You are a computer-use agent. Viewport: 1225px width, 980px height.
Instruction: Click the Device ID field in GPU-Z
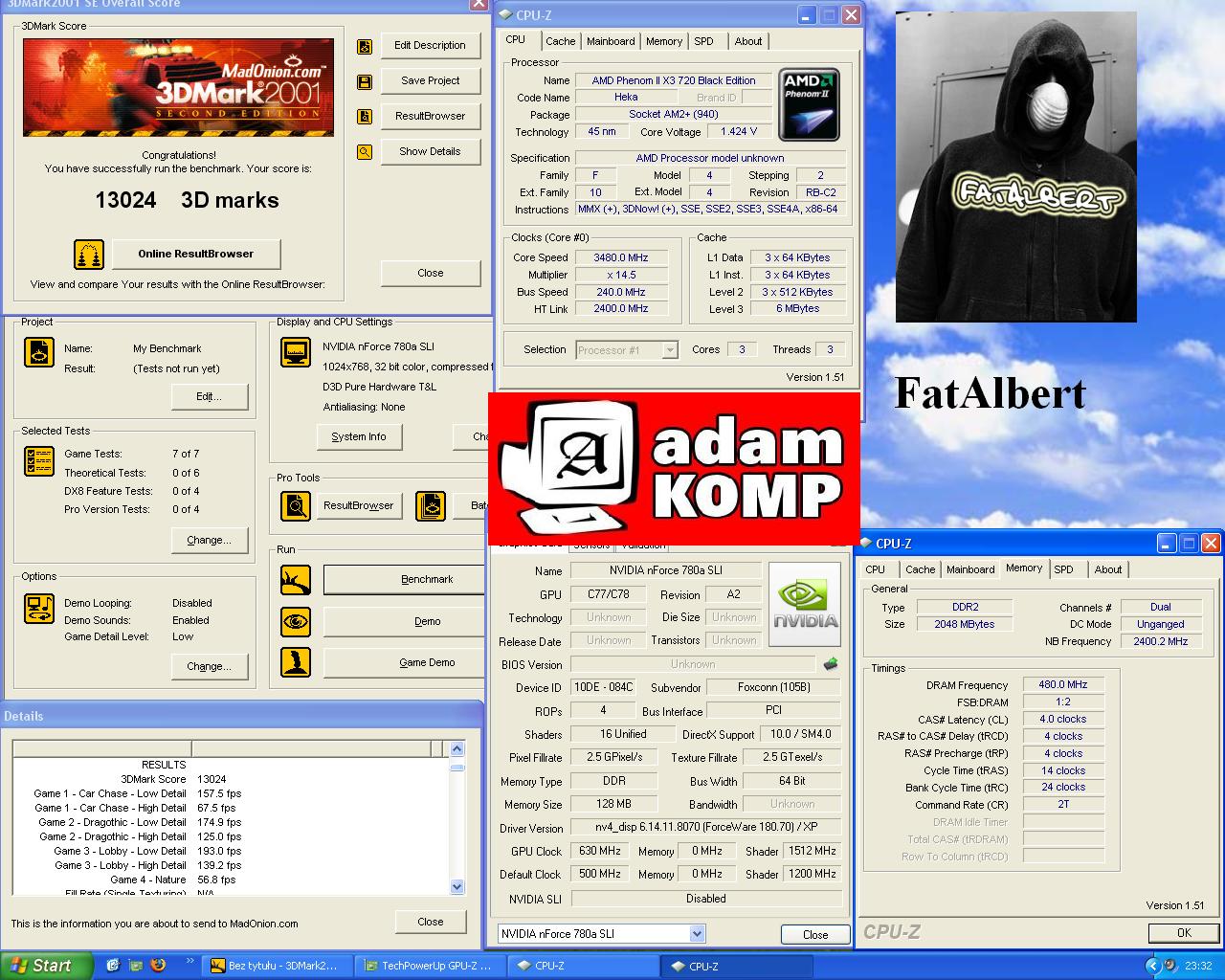(x=602, y=687)
